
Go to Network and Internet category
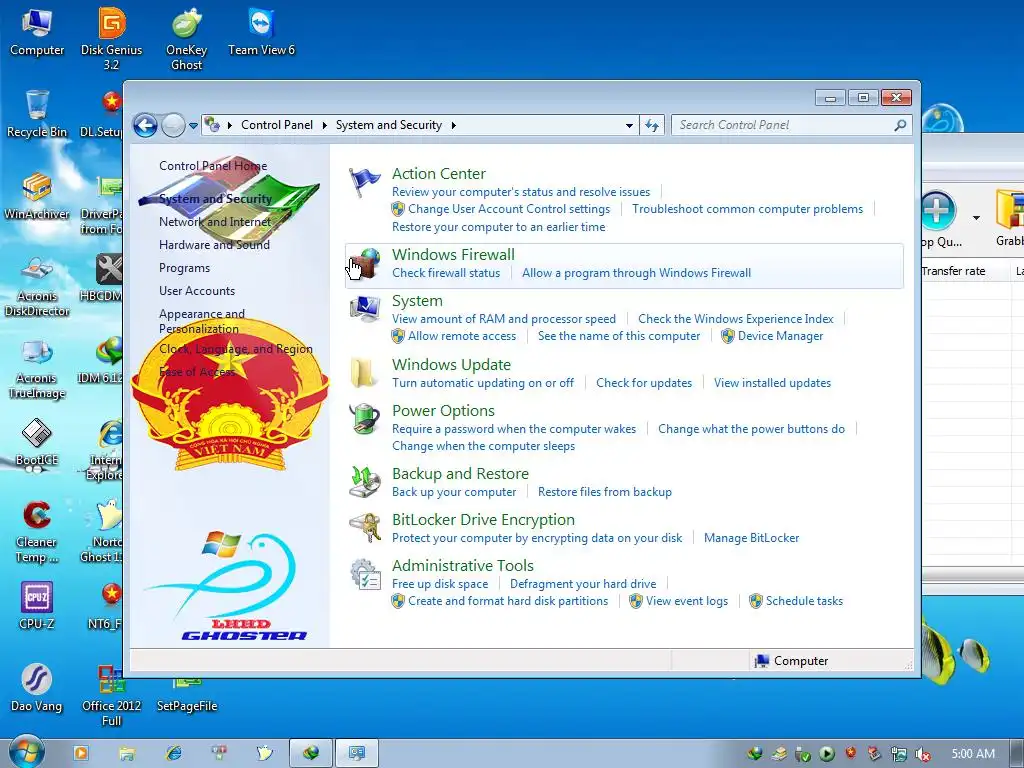click(x=215, y=222)
